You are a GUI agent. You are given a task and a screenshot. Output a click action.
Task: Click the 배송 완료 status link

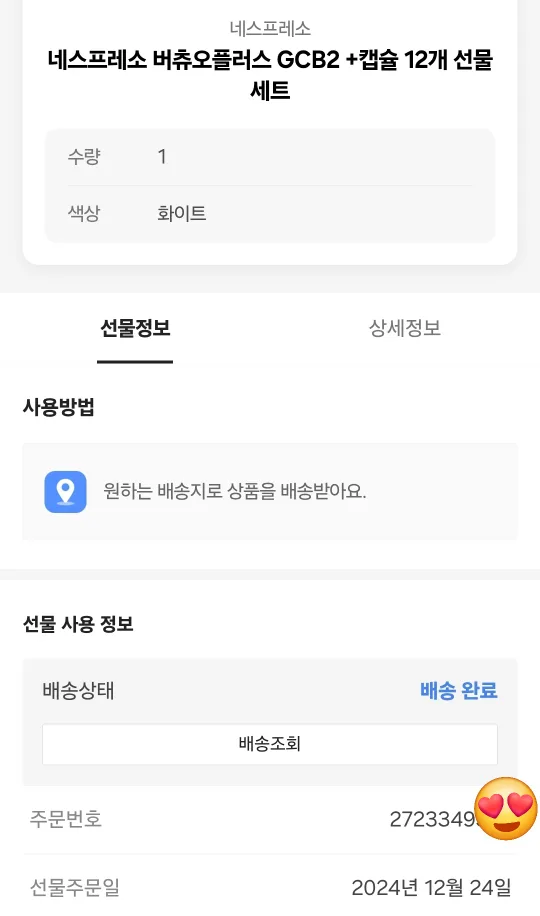(x=459, y=691)
